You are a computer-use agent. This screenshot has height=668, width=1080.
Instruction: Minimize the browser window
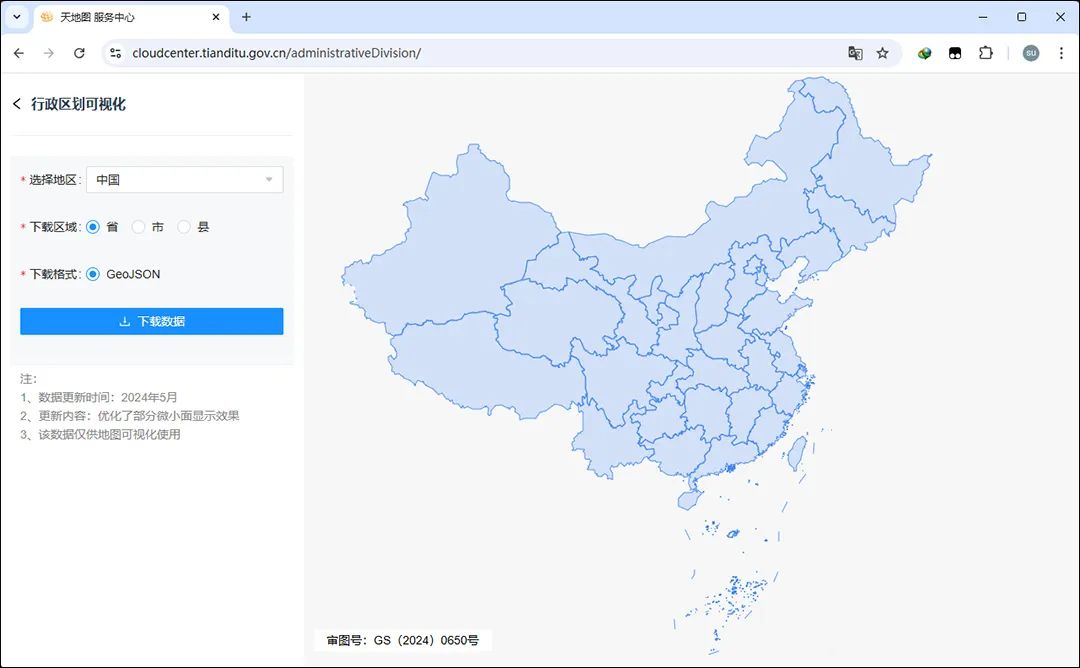point(983,17)
